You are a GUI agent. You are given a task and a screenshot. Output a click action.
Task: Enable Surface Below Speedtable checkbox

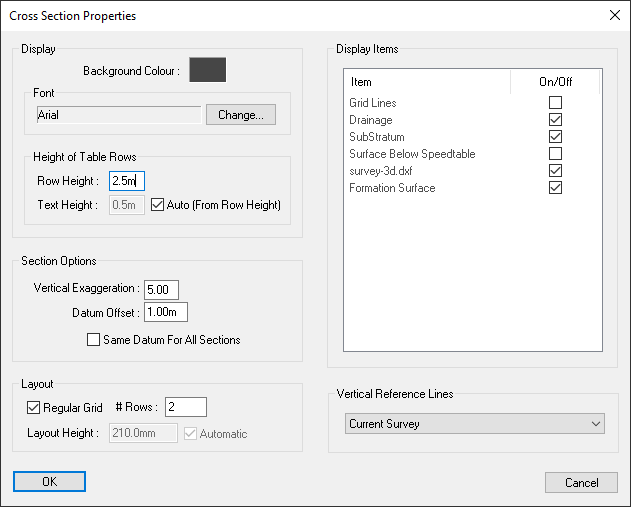pyautogui.click(x=555, y=154)
